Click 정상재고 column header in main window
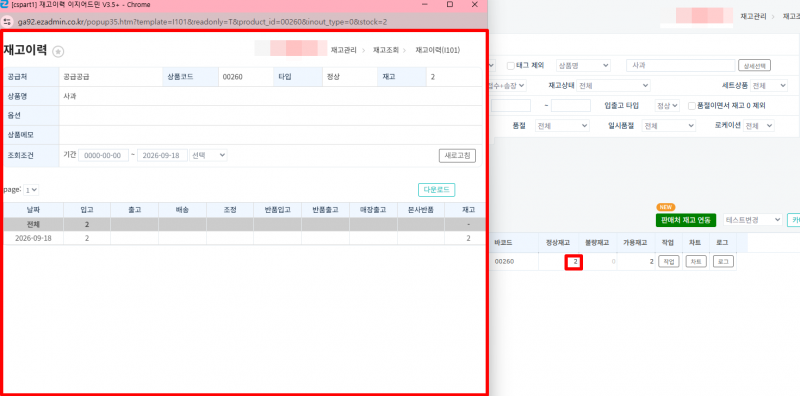Viewport: 800px width, 396px height. click(557, 243)
